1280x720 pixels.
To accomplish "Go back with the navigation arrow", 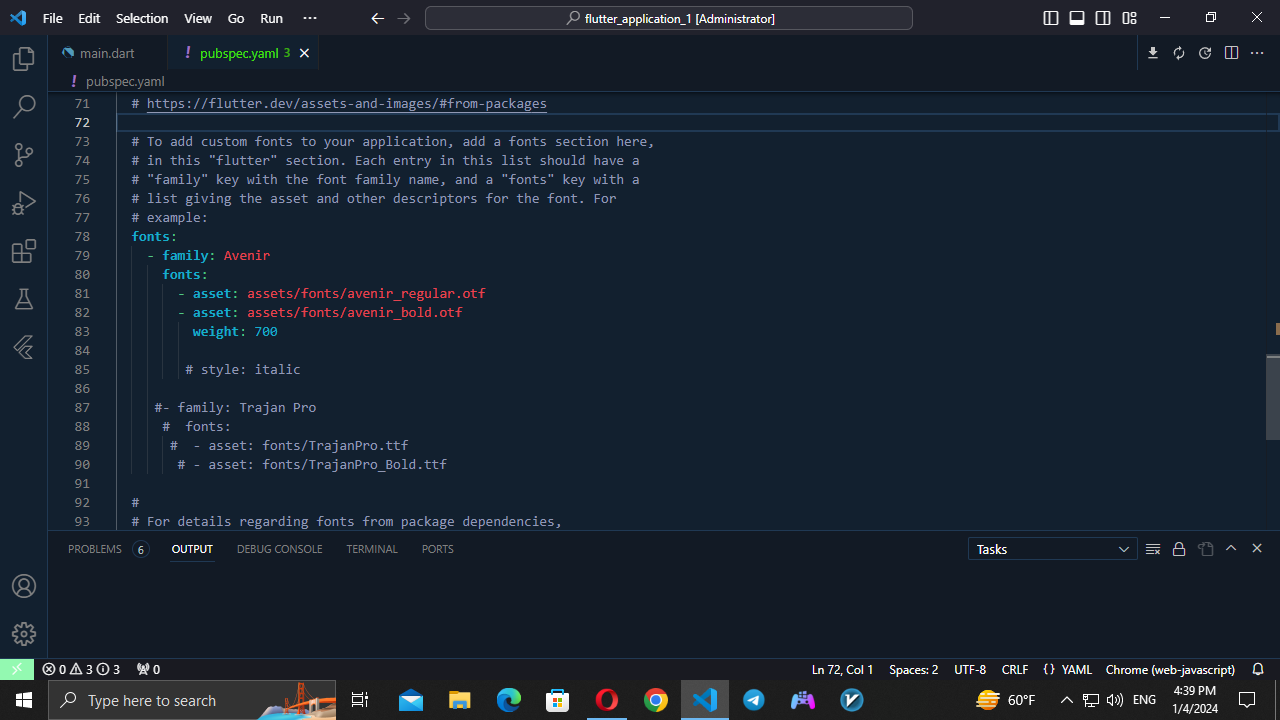I will tap(377, 18).
